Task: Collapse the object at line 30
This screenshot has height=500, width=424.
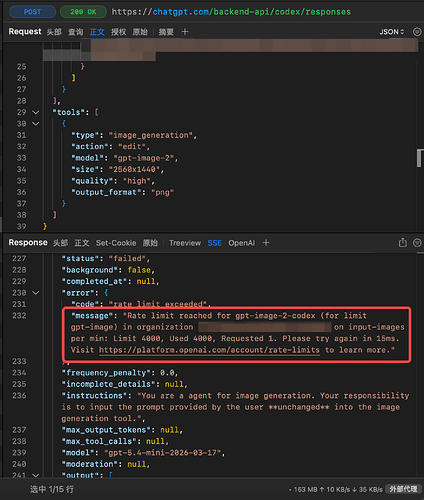Action: coord(36,124)
